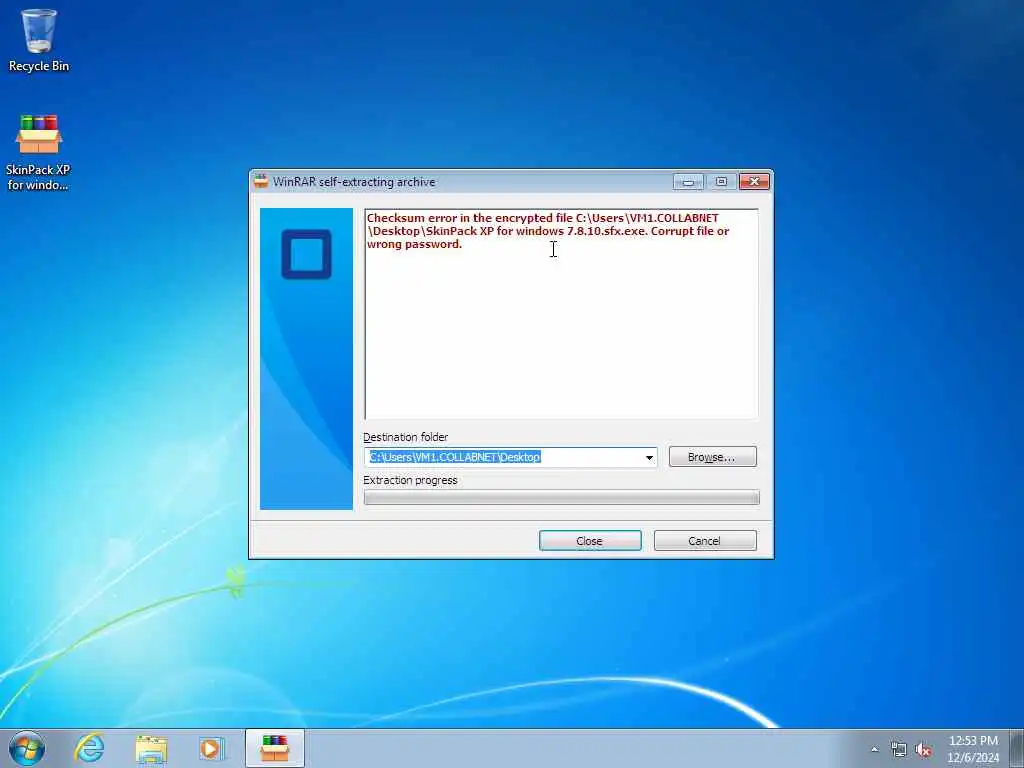Open the network tray icon
The height and width of the screenshot is (768, 1024).
(899, 750)
